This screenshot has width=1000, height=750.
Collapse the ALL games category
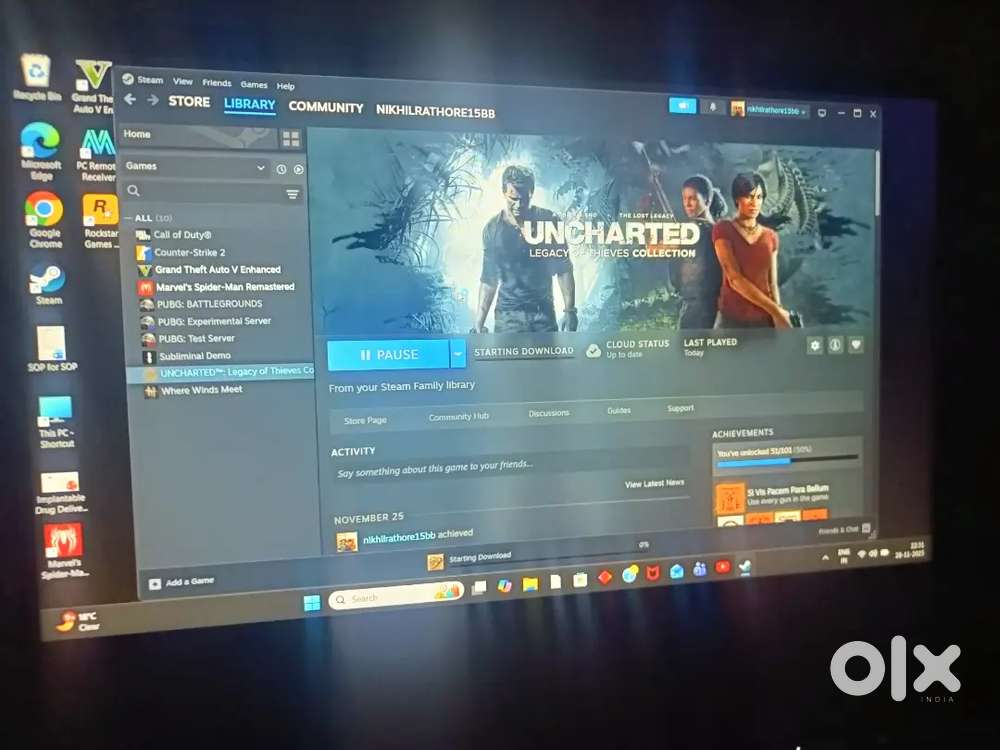pyautogui.click(x=128, y=218)
